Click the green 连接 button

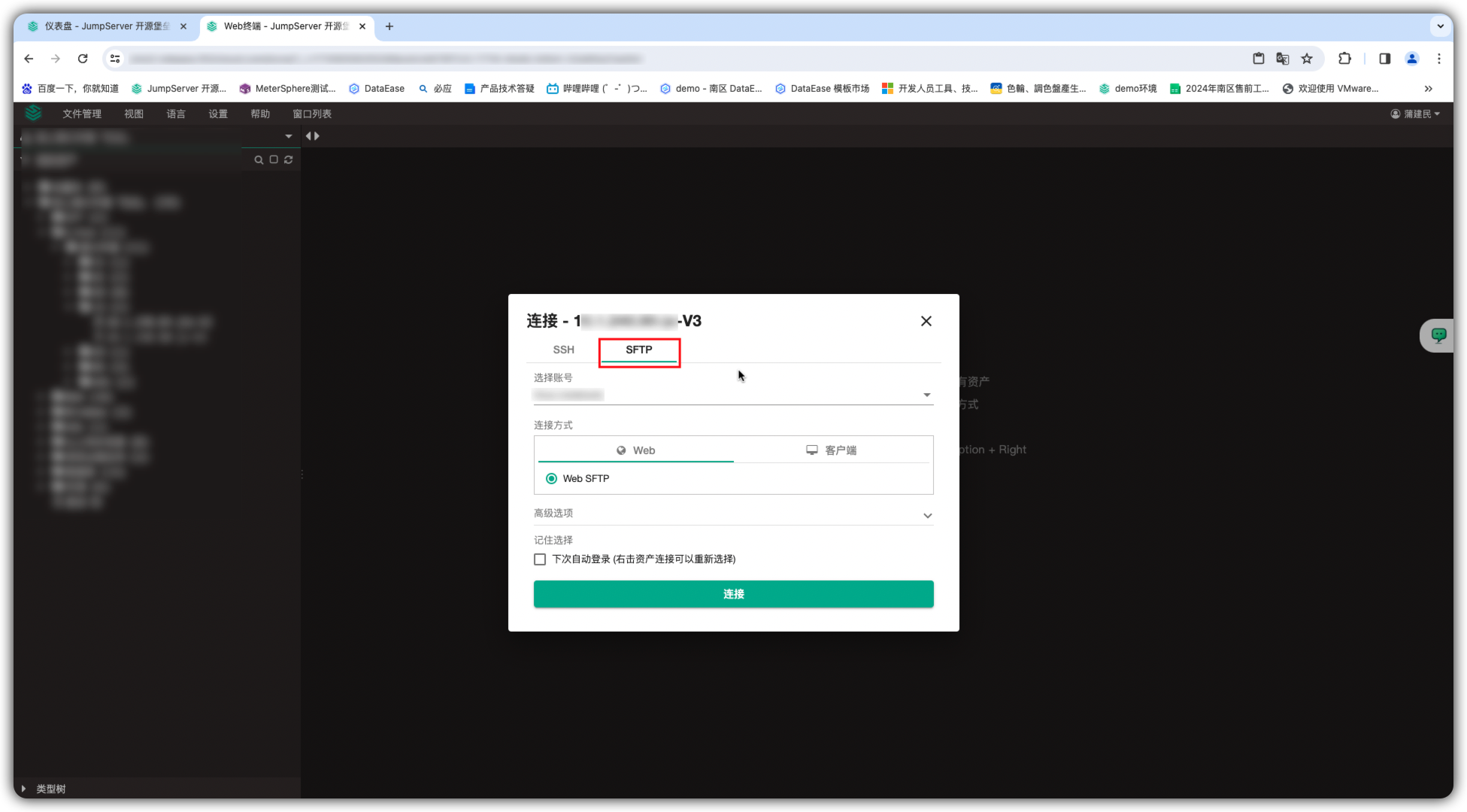click(x=733, y=594)
